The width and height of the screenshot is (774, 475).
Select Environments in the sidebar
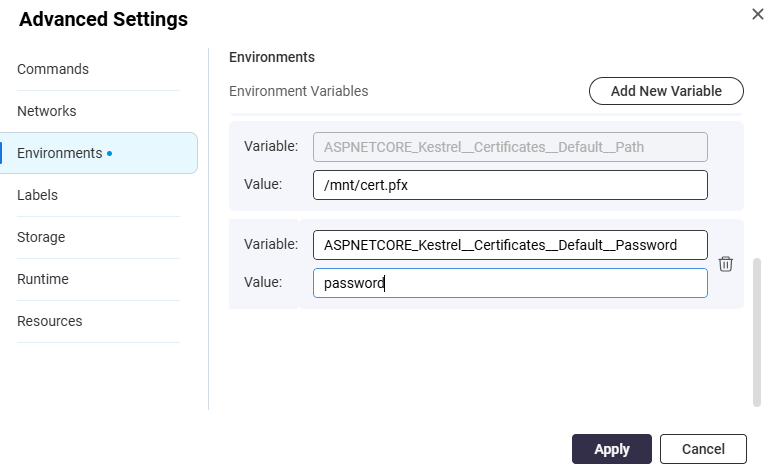click(60, 153)
